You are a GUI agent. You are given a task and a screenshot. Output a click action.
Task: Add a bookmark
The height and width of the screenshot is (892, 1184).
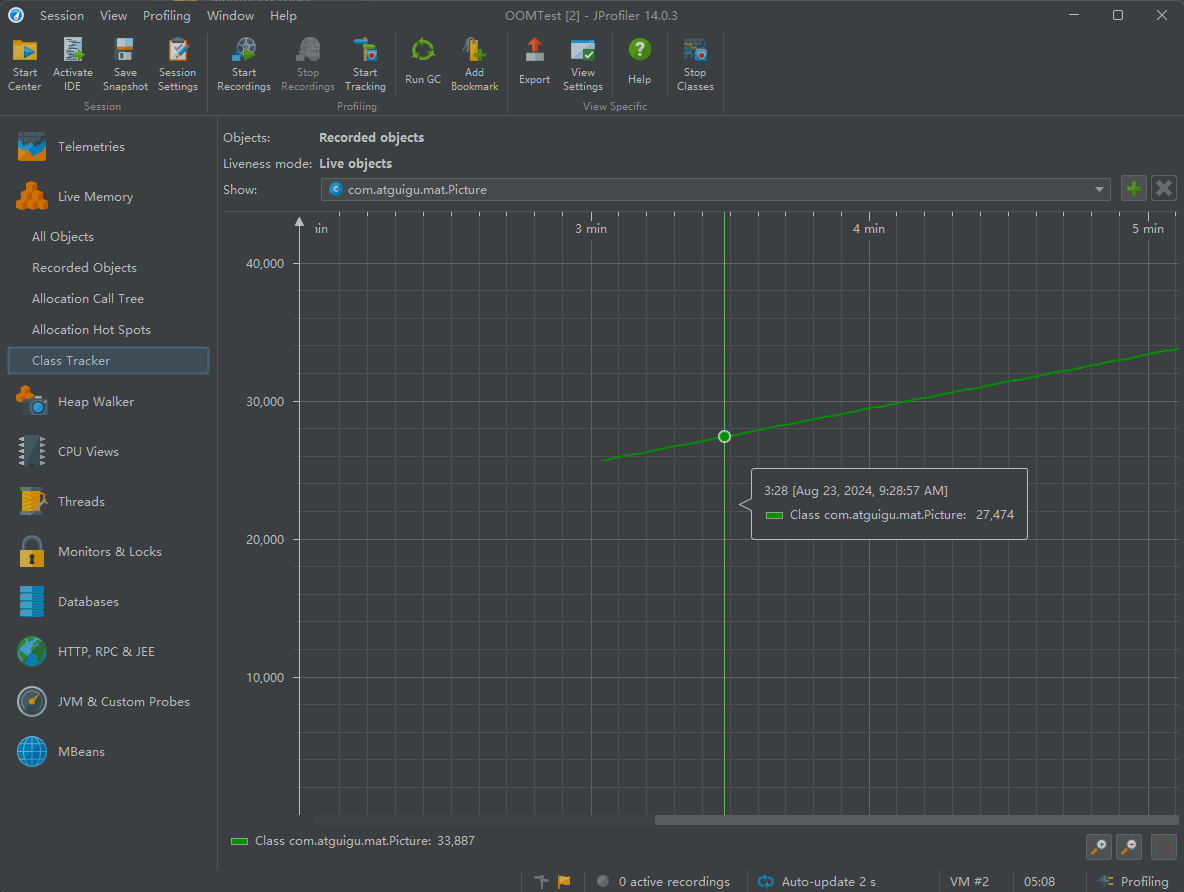pos(474,65)
